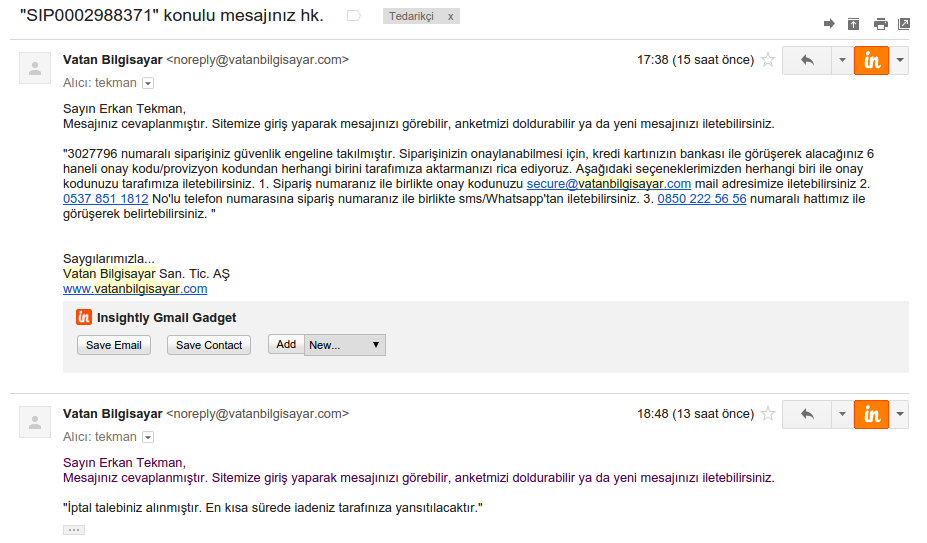Remove the Tedarikçi label
This screenshot has height=543, width=927.
pos(450,17)
